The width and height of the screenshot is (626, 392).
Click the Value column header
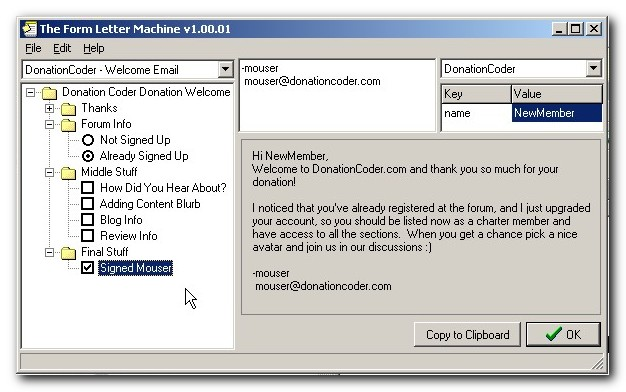[x=557, y=94]
